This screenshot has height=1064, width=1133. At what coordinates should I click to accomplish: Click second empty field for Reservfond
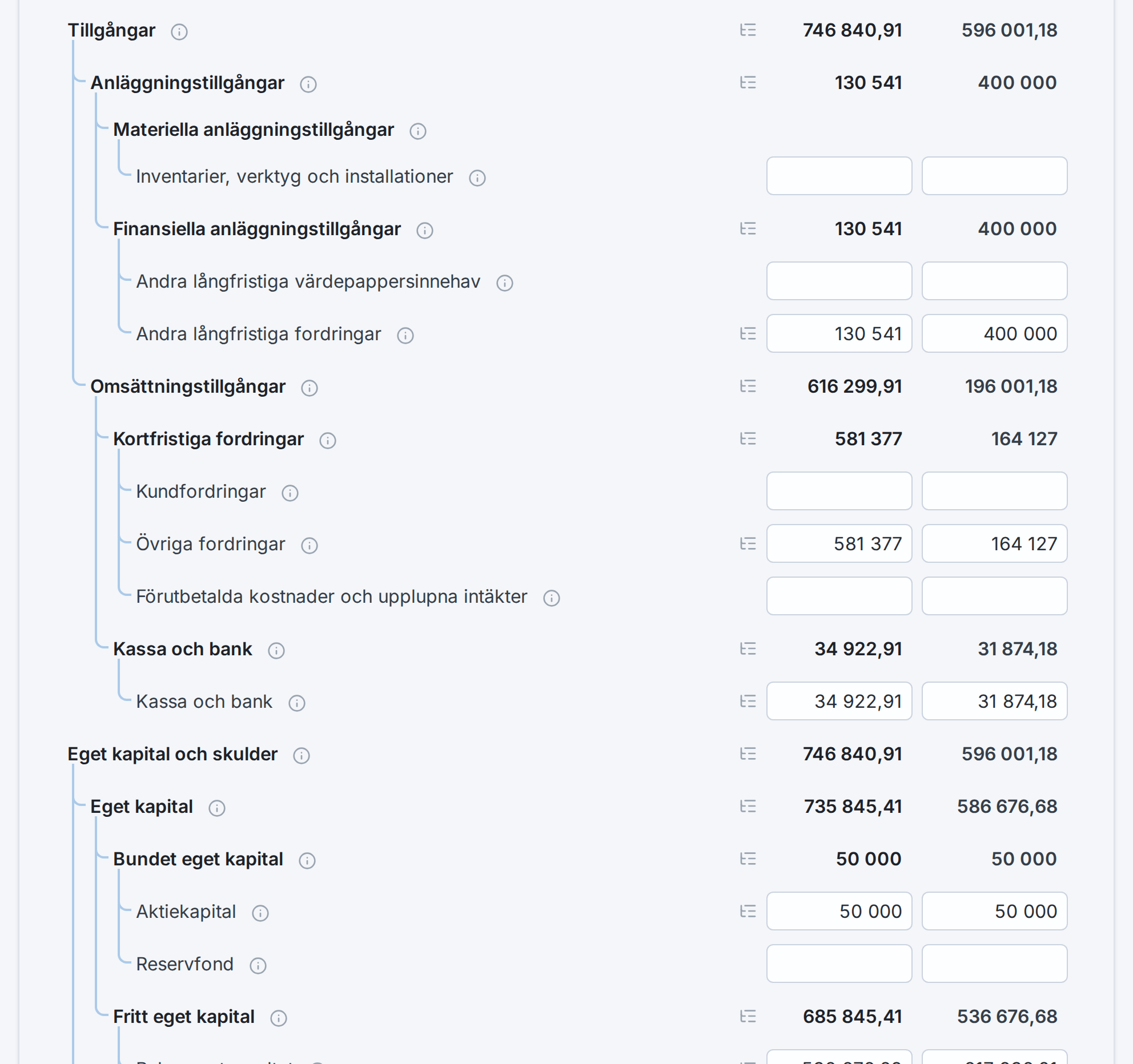pos(994,964)
